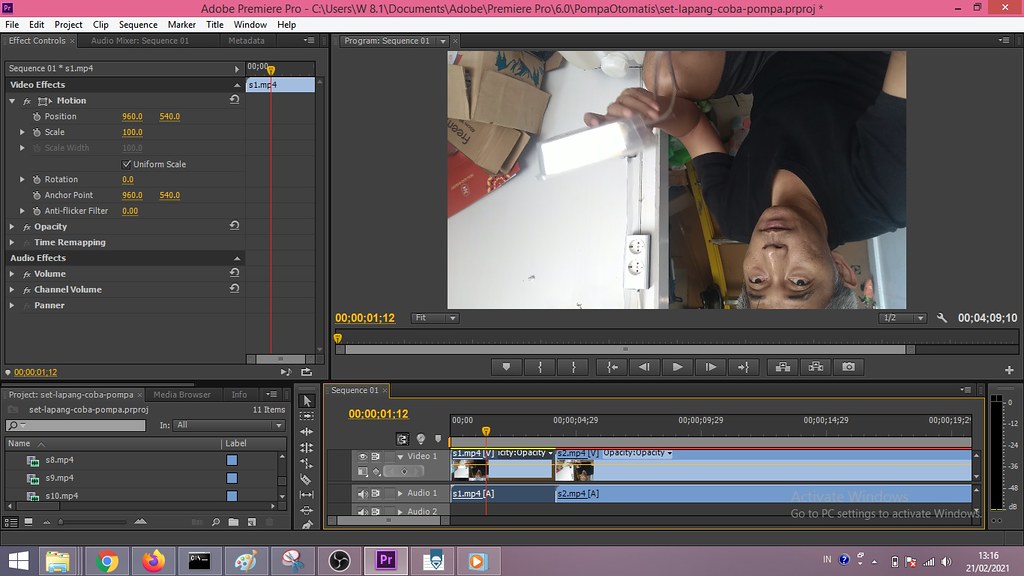Screen dimensions: 1024x576
Task: Toggle Video 1 track output eye
Action: click(x=362, y=456)
